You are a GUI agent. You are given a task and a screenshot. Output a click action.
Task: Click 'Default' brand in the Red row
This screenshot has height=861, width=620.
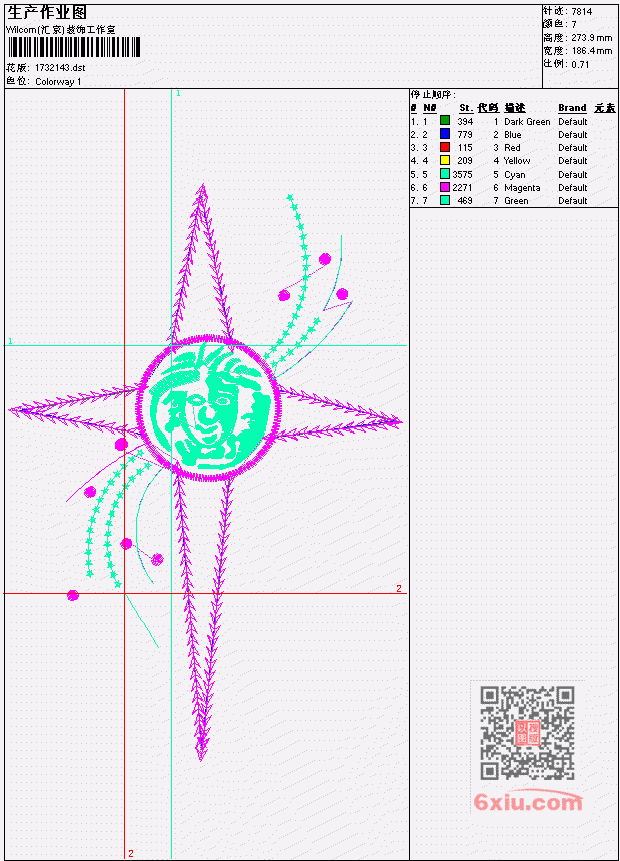pos(573,148)
